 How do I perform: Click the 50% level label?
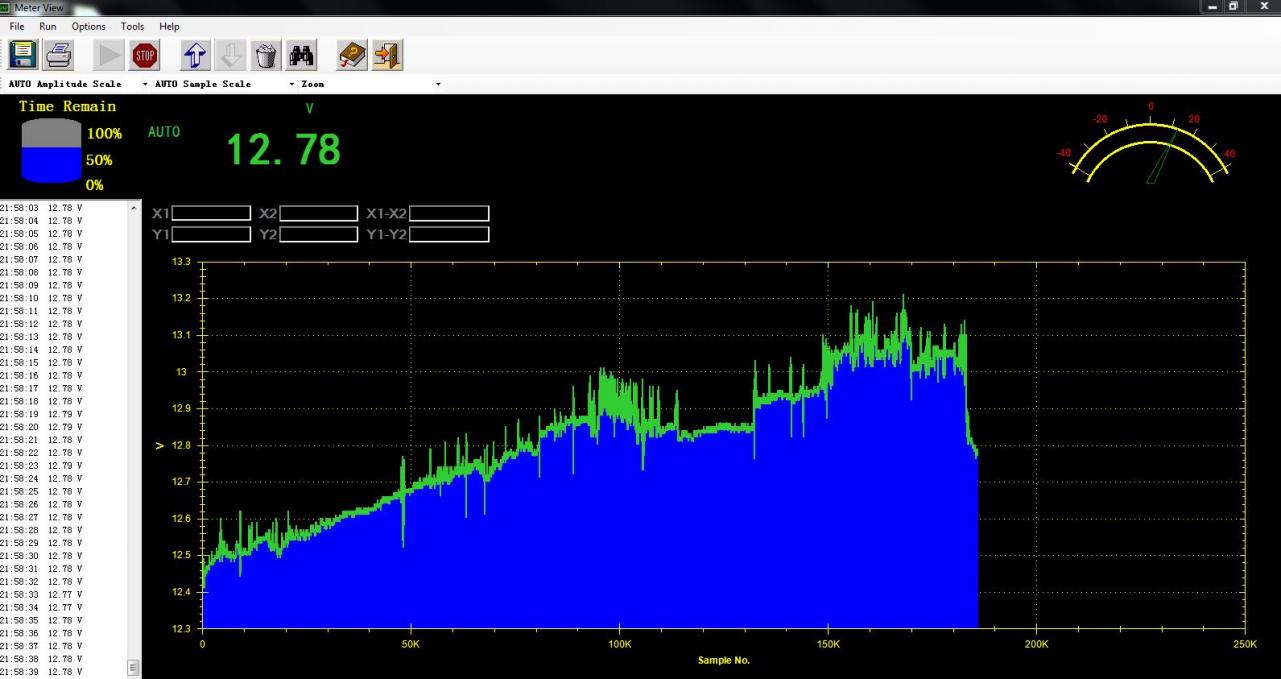point(99,160)
